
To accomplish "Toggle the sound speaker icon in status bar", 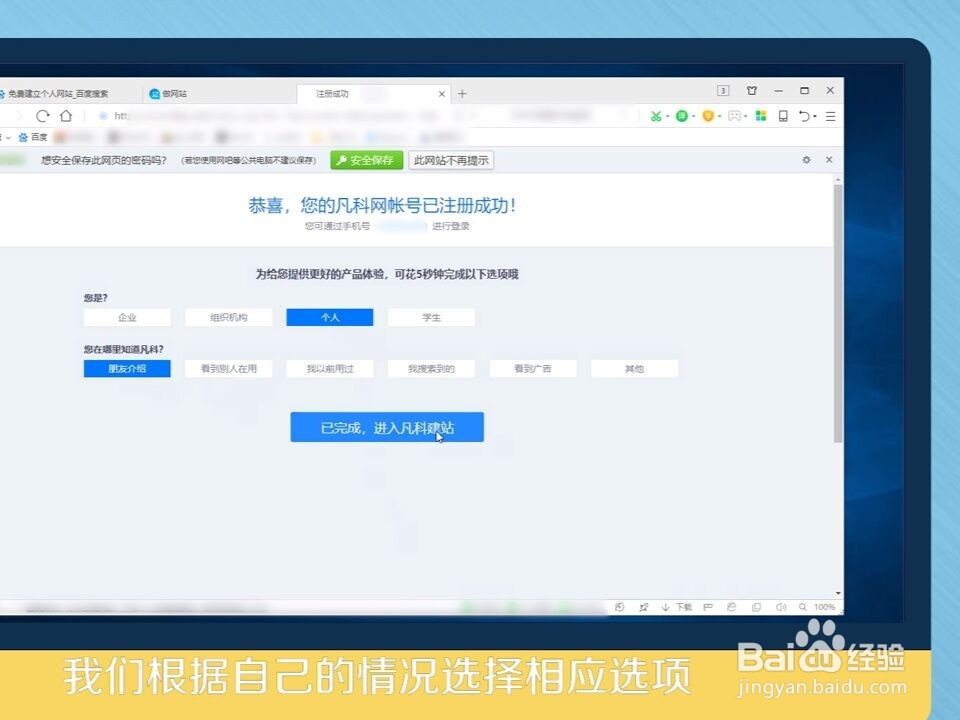I will point(781,607).
